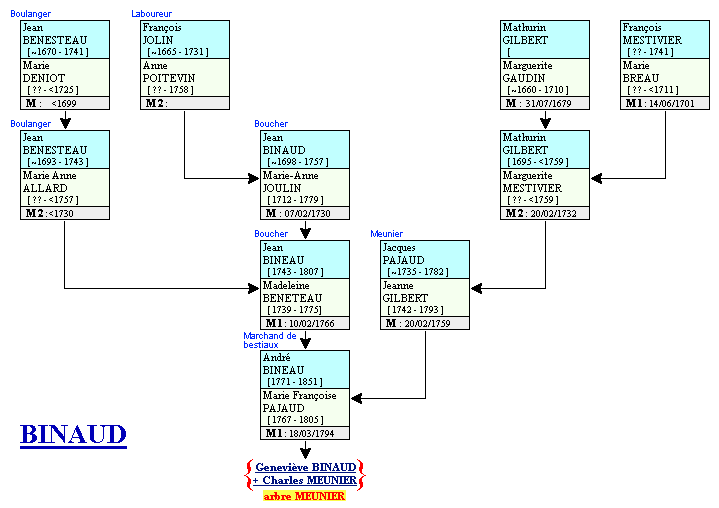The height and width of the screenshot is (508, 719).
Task: Select Jean BINEAU 1743-1807 cell
Action: (304, 259)
